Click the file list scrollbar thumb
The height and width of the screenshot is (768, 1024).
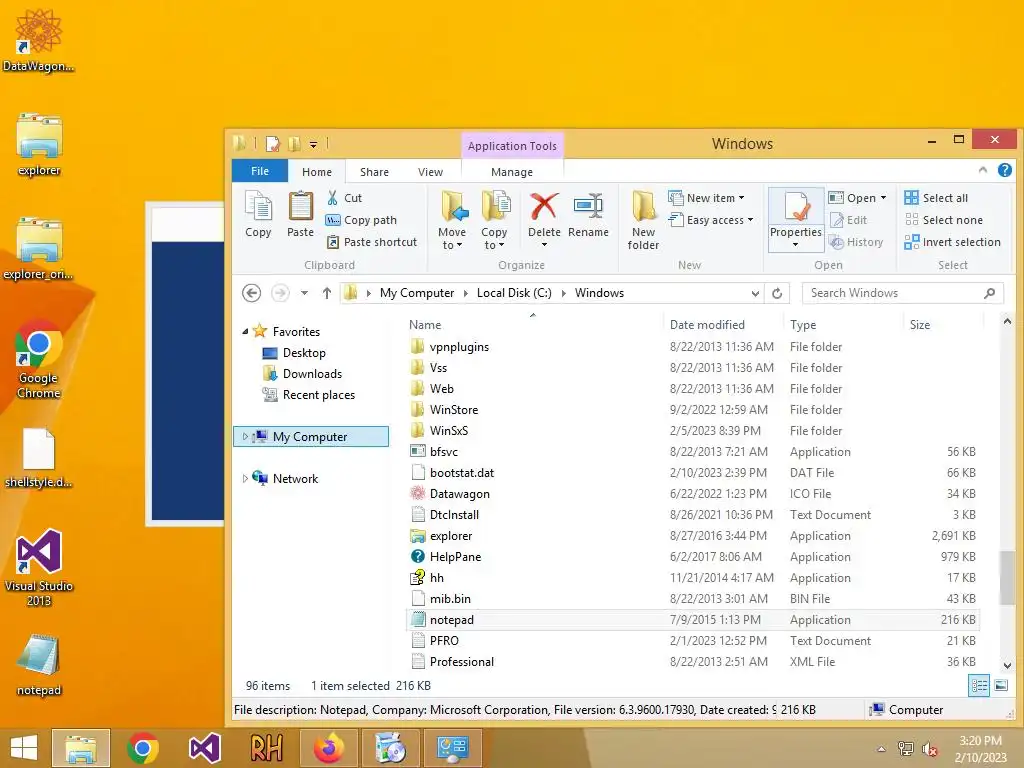1007,579
